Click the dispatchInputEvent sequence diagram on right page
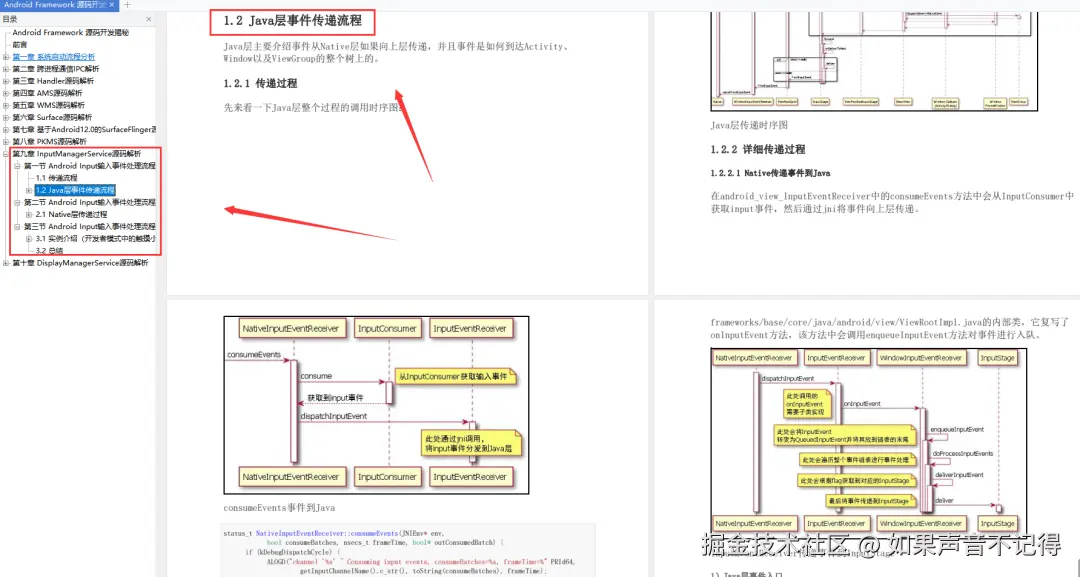Screen dimensions: 1080x577 [869, 441]
